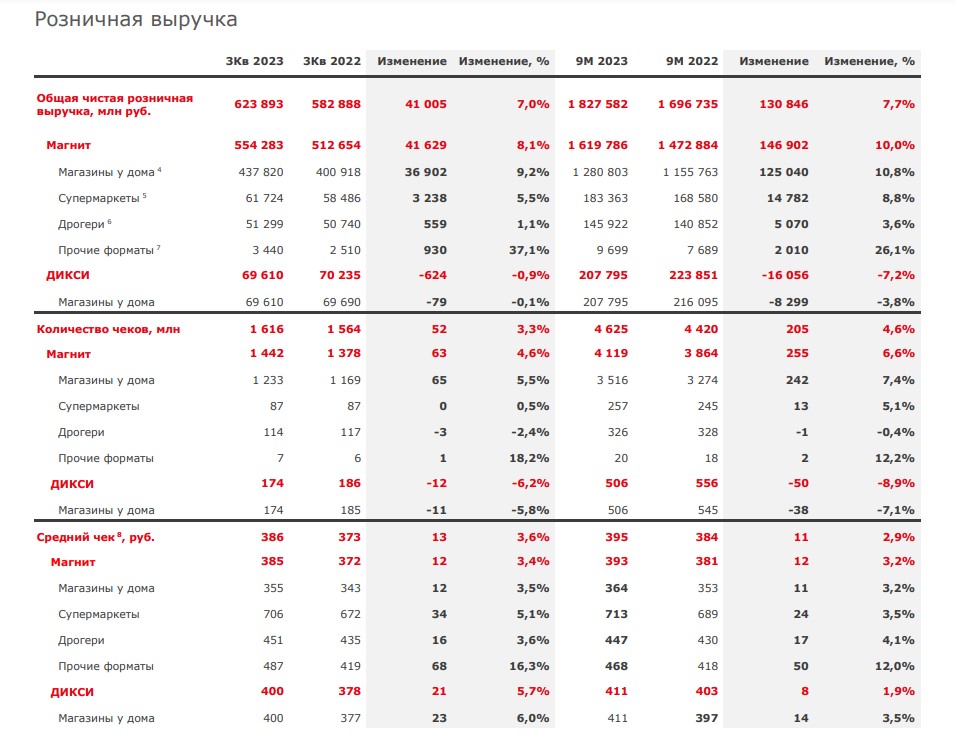Select the "Общая чистая розничная выручка" row label
Viewport: 956px width, 736px height.
point(114,104)
